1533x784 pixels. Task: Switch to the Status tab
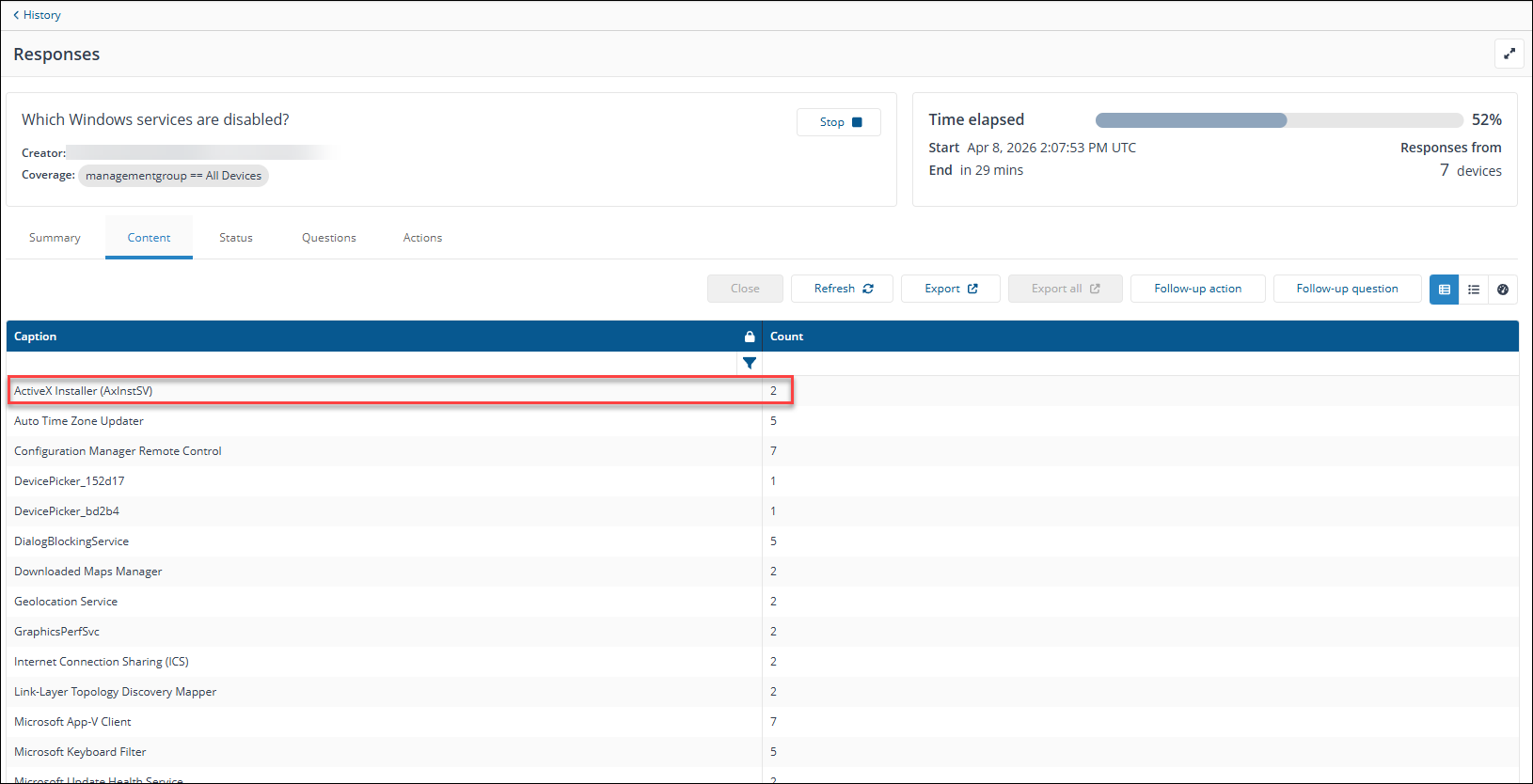[x=236, y=238]
